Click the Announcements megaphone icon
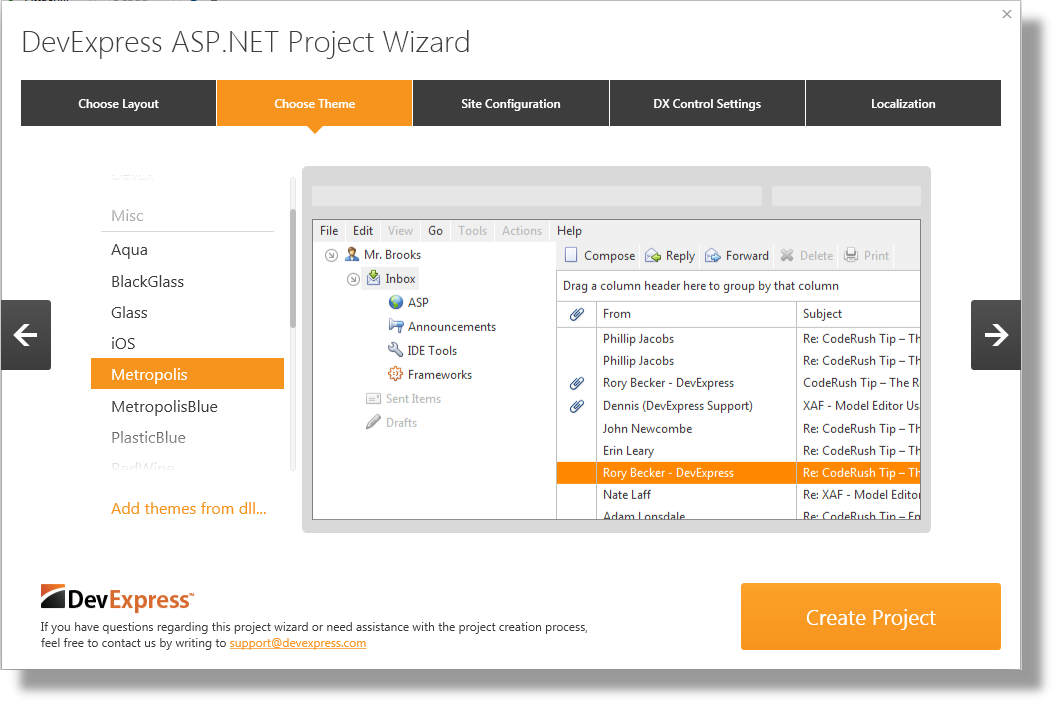 point(396,326)
